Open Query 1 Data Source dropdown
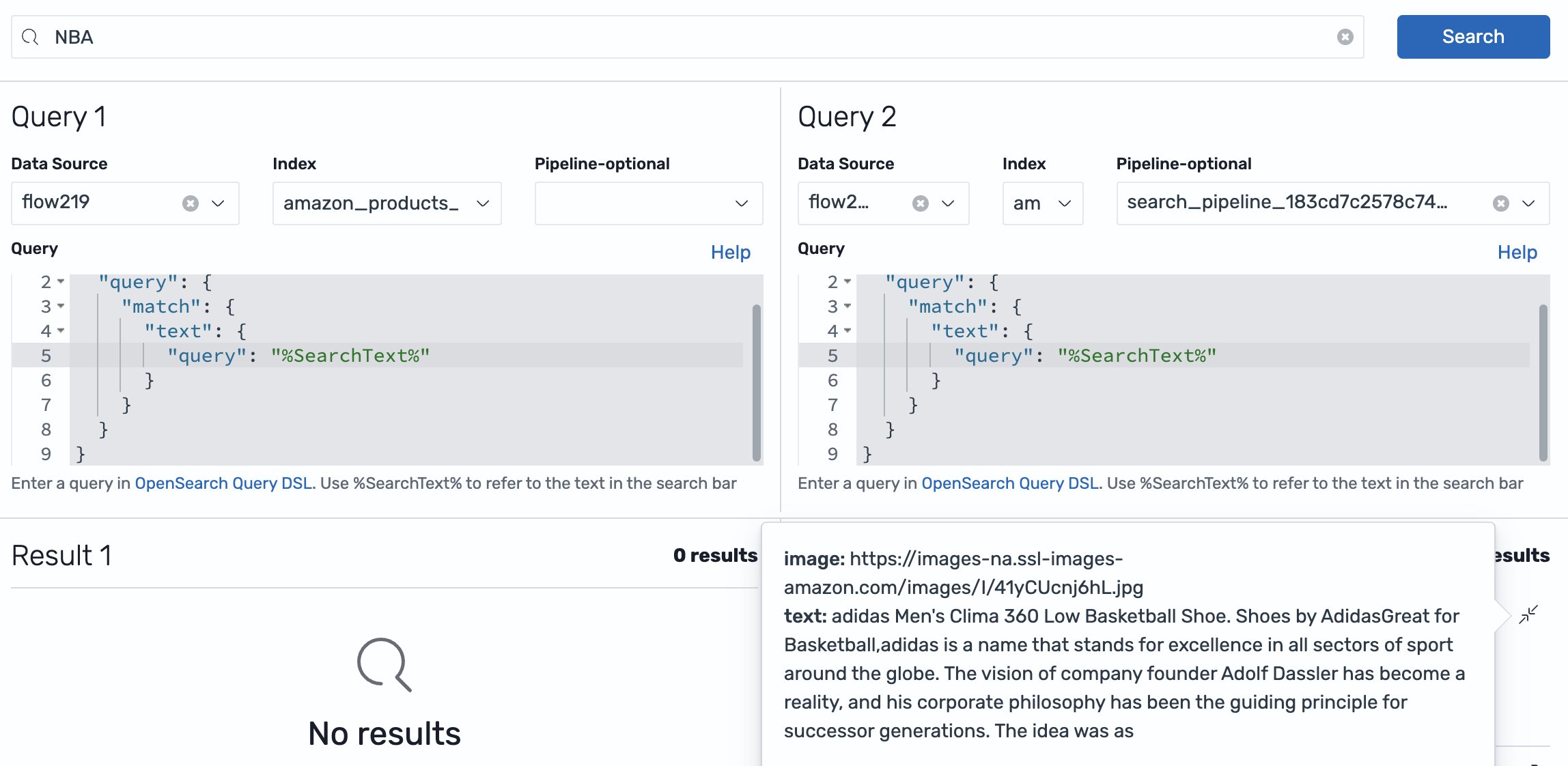1568x766 pixels. pos(218,203)
